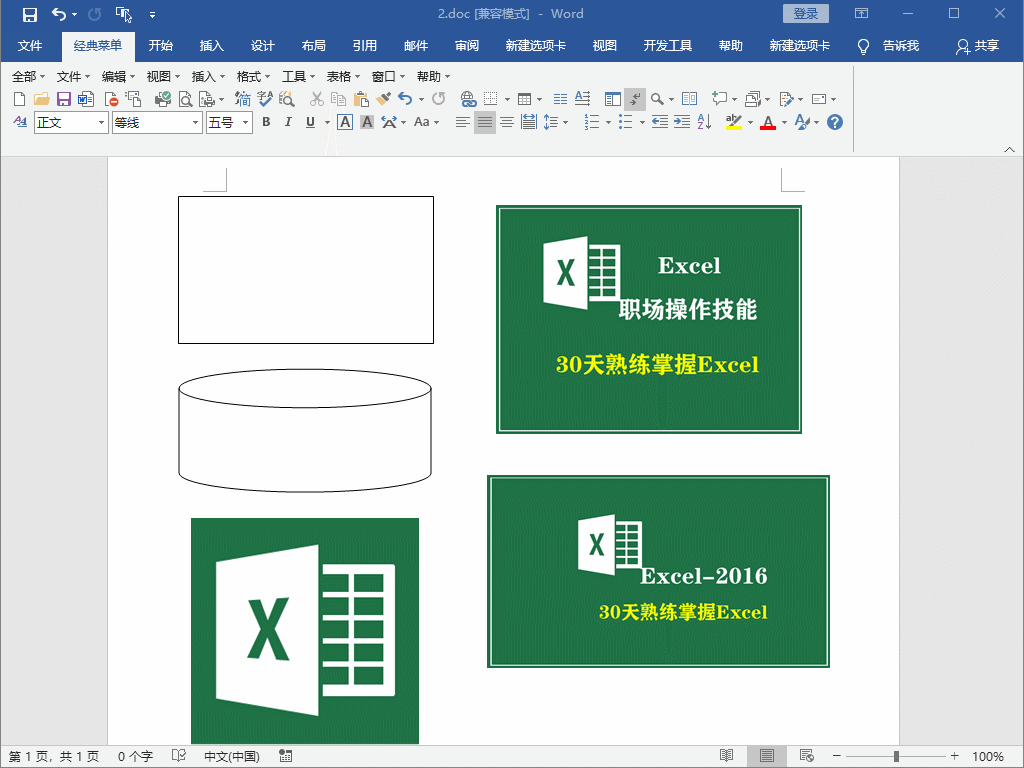This screenshot has width=1024, height=768.
Task: Open Help via the blue question mark
Action: (x=835, y=122)
